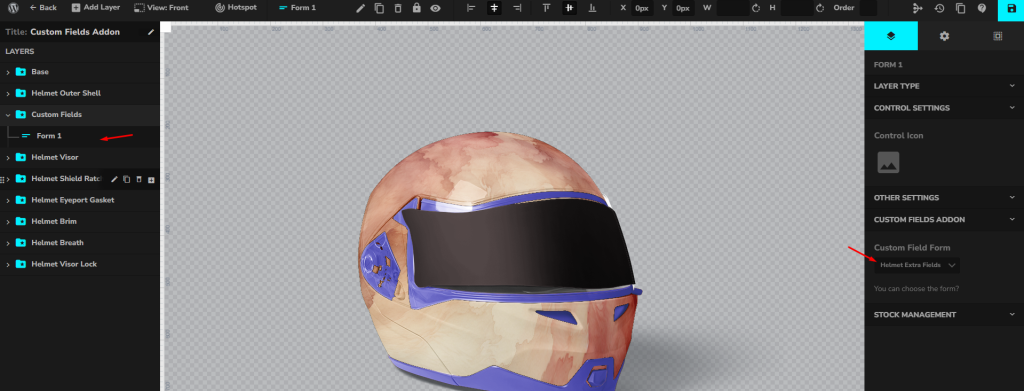1024x391 pixels.
Task: Click the W width input field
Action: coord(733,8)
